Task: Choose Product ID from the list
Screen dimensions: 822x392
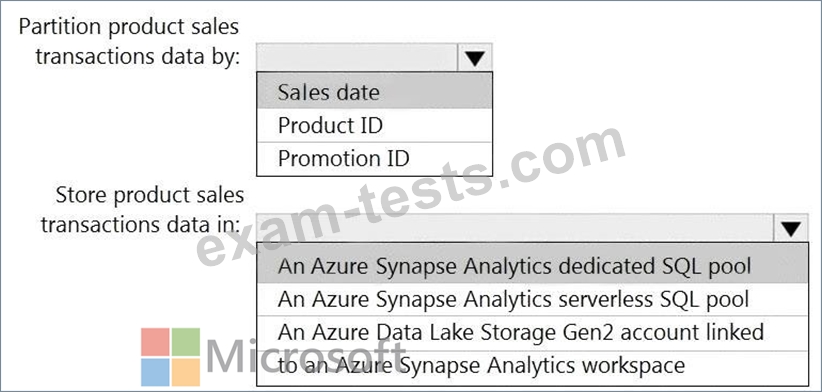Action: (374, 125)
